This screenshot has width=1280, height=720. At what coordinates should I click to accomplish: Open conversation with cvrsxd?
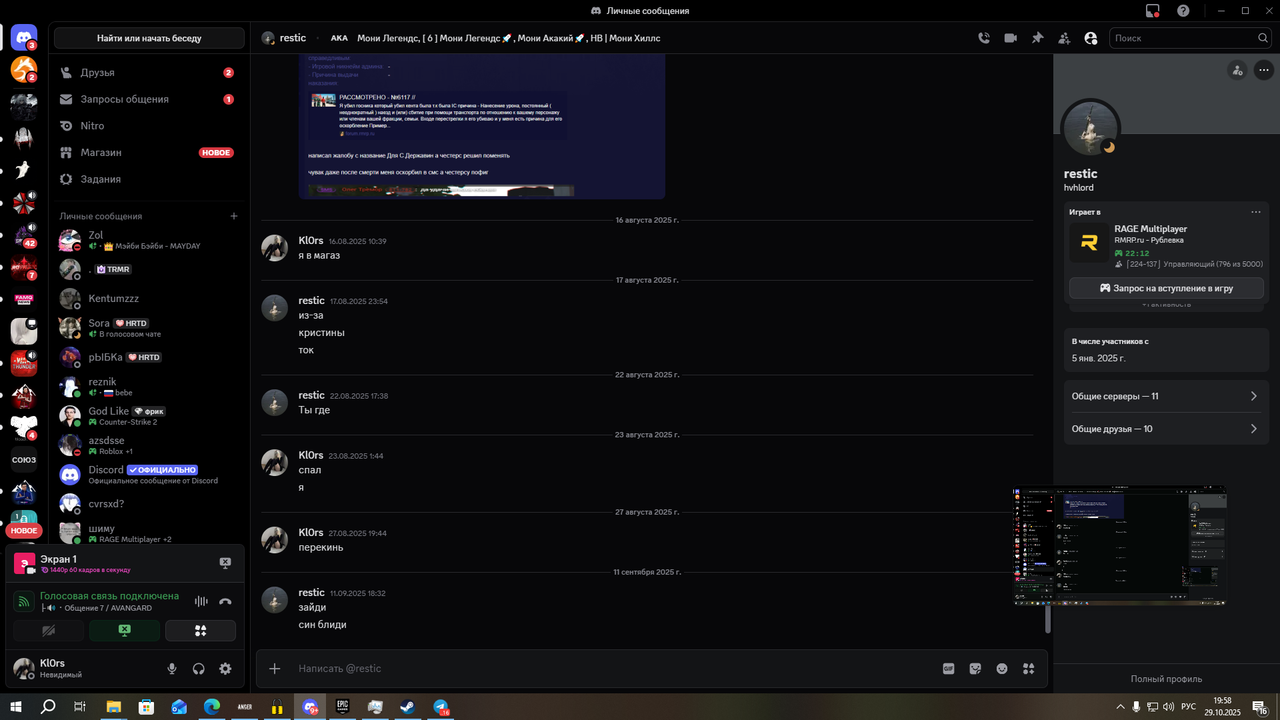pyautogui.click(x=149, y=504)
